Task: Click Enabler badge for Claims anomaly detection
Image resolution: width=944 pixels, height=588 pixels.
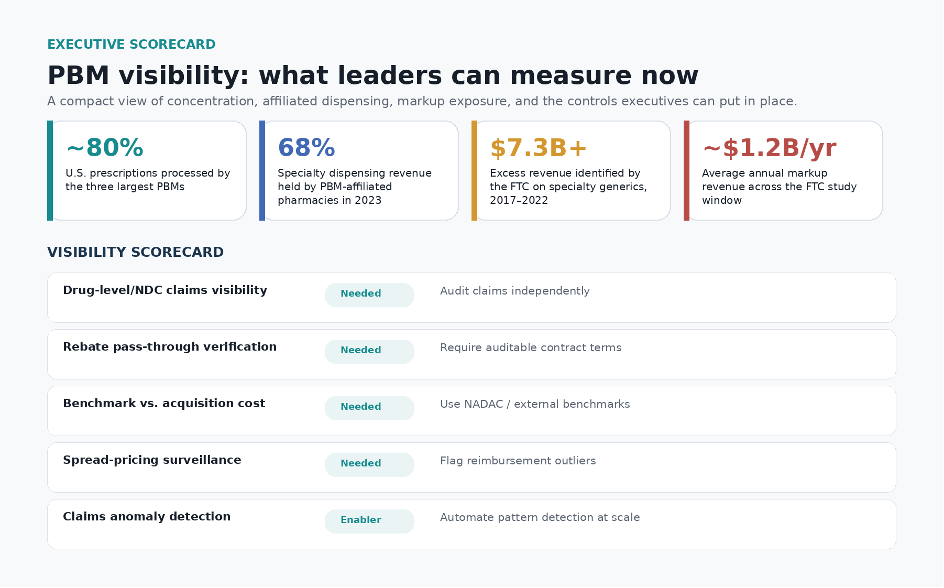Action: [x=370, y=521]
